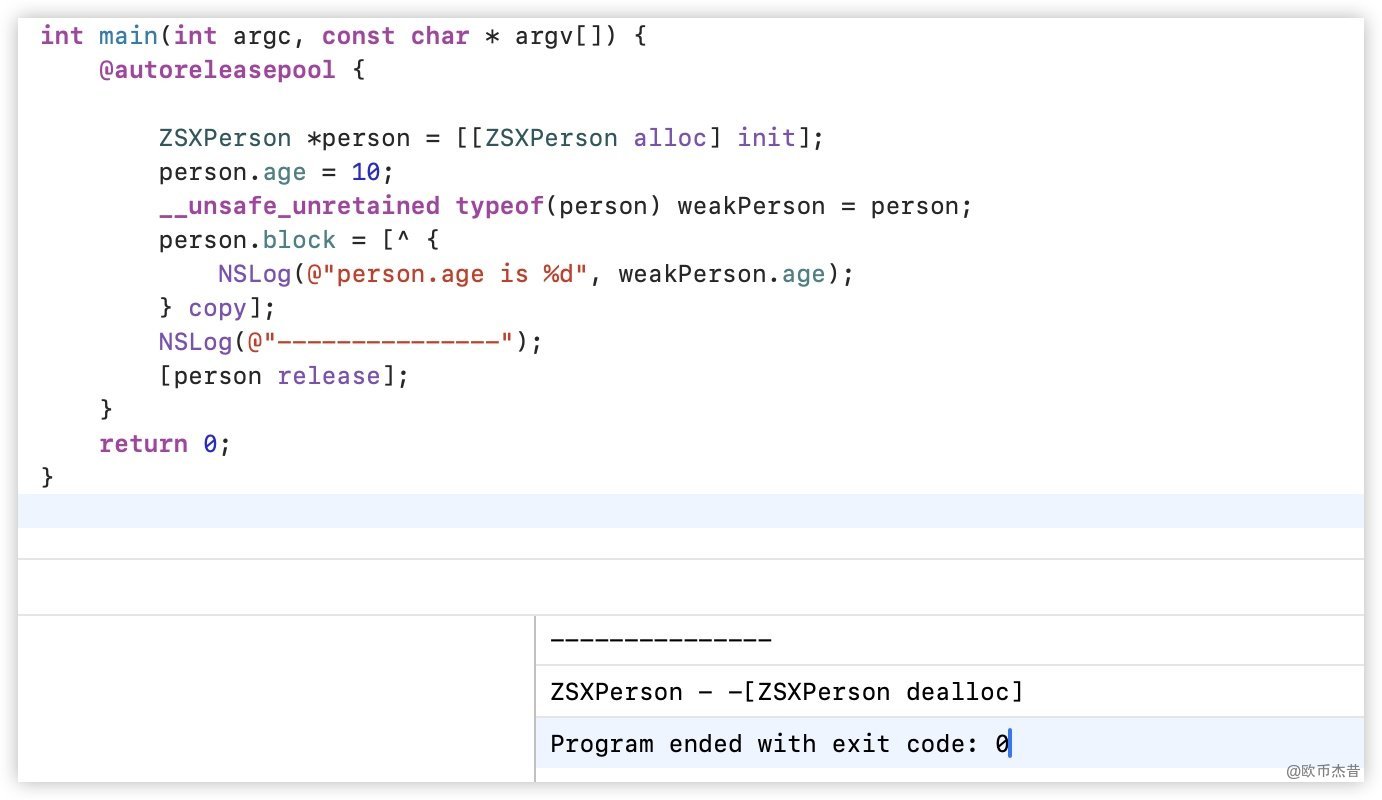Click the return keyword

click(x=143, y=444)
